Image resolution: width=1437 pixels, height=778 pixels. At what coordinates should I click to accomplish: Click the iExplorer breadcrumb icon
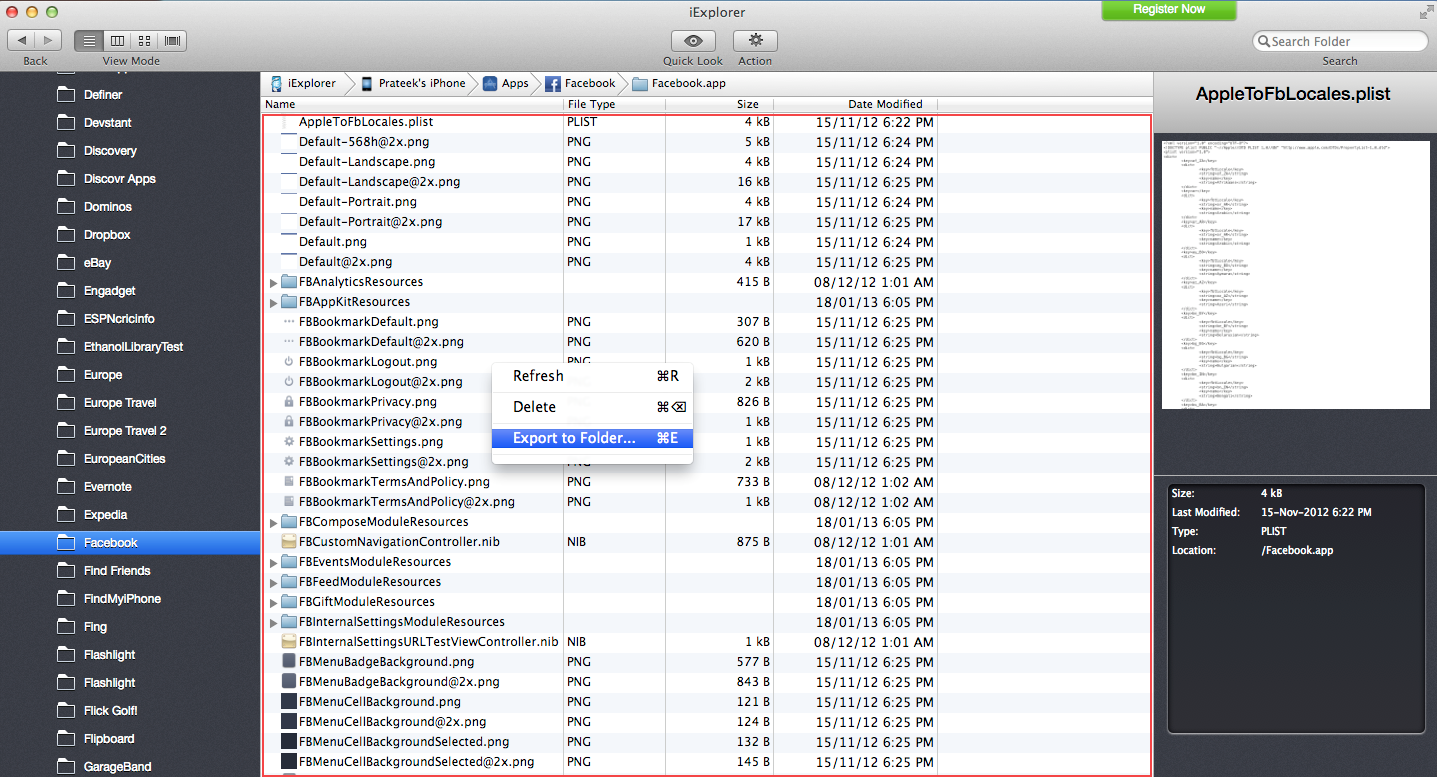[277, 84]
